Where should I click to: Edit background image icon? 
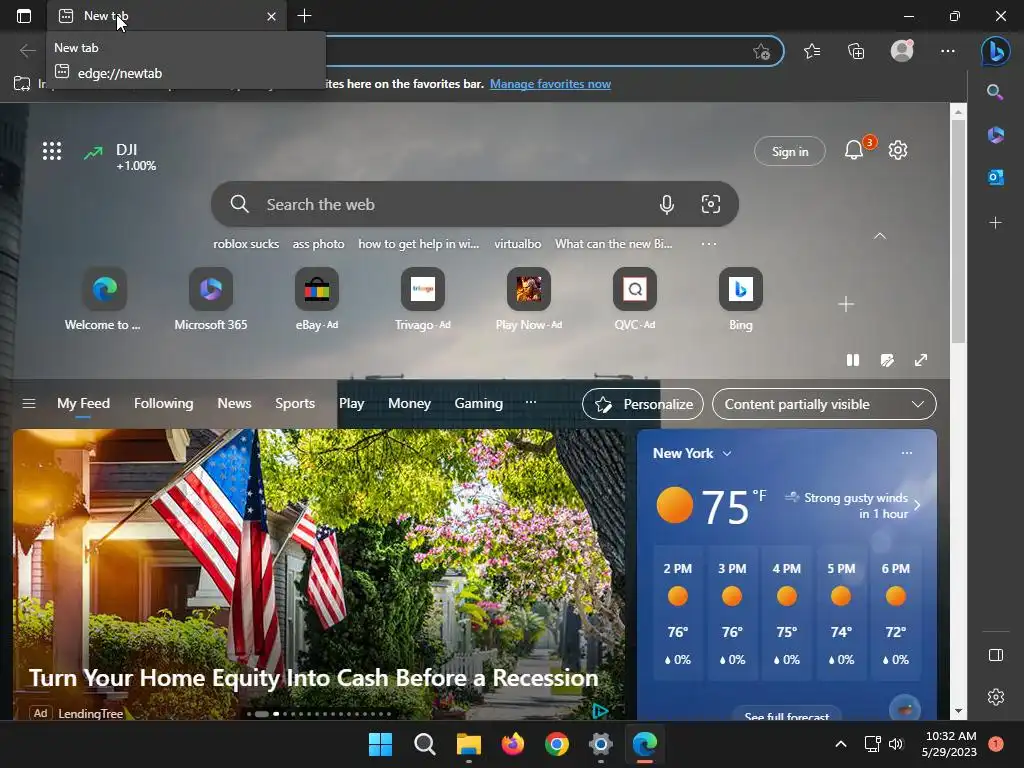click(887, 360)
